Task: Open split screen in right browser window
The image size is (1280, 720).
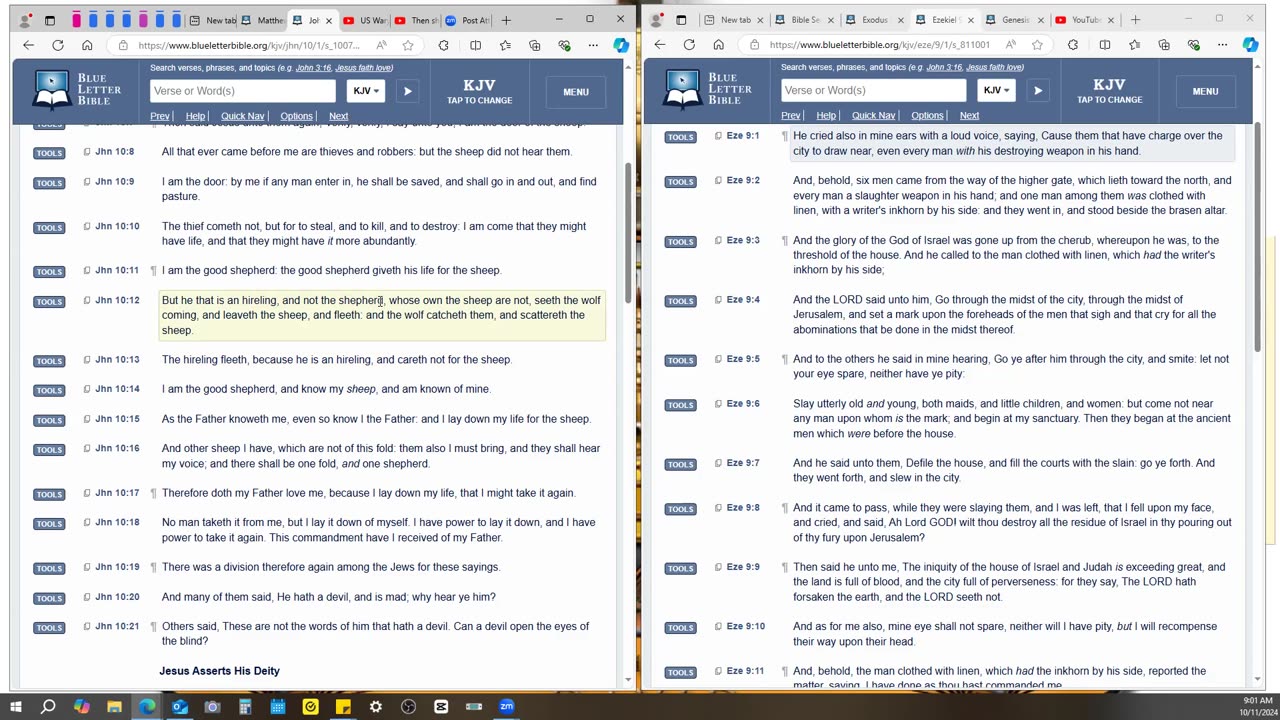Action: click(x=1104, y=45)
